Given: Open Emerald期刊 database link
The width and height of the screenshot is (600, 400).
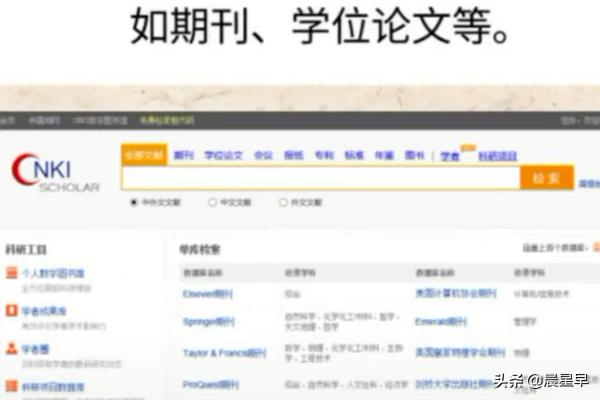Looking at the screenshot, I should (441, 322).
